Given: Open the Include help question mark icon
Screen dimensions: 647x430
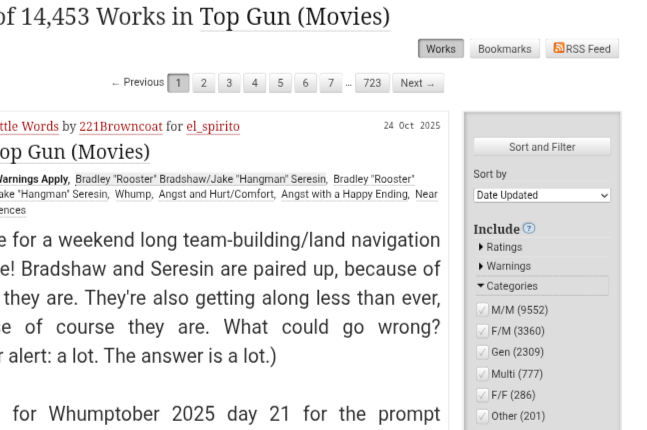Looking at the screenshot, I should 529,228.
